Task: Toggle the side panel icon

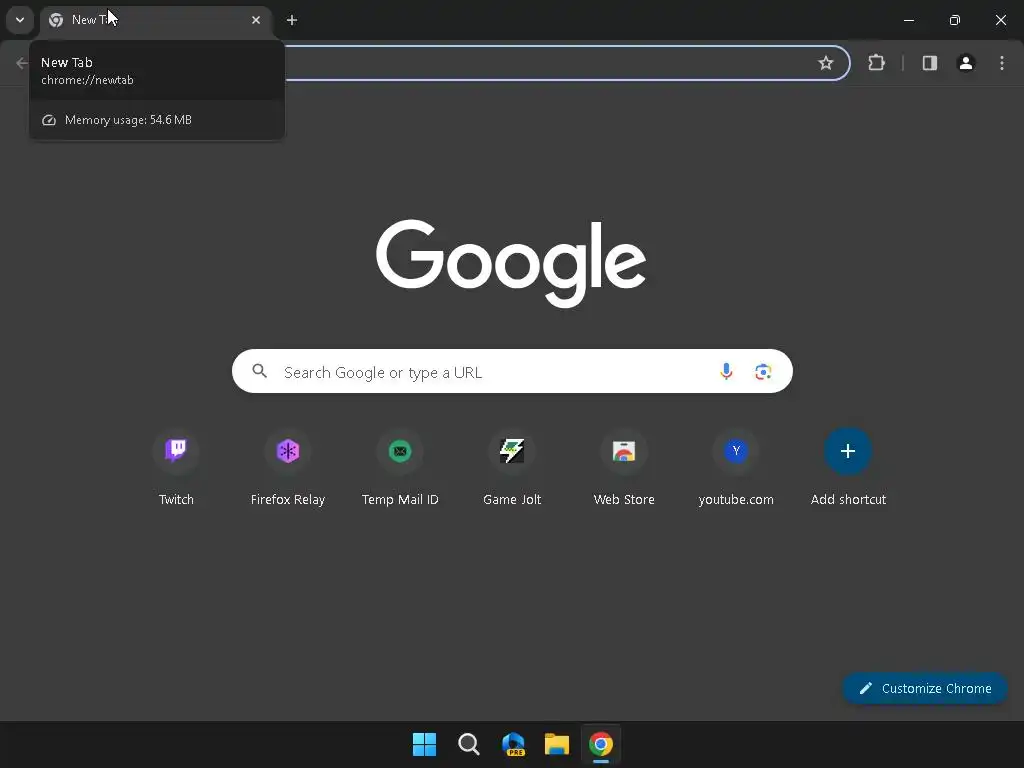Action: click(929, 63)
